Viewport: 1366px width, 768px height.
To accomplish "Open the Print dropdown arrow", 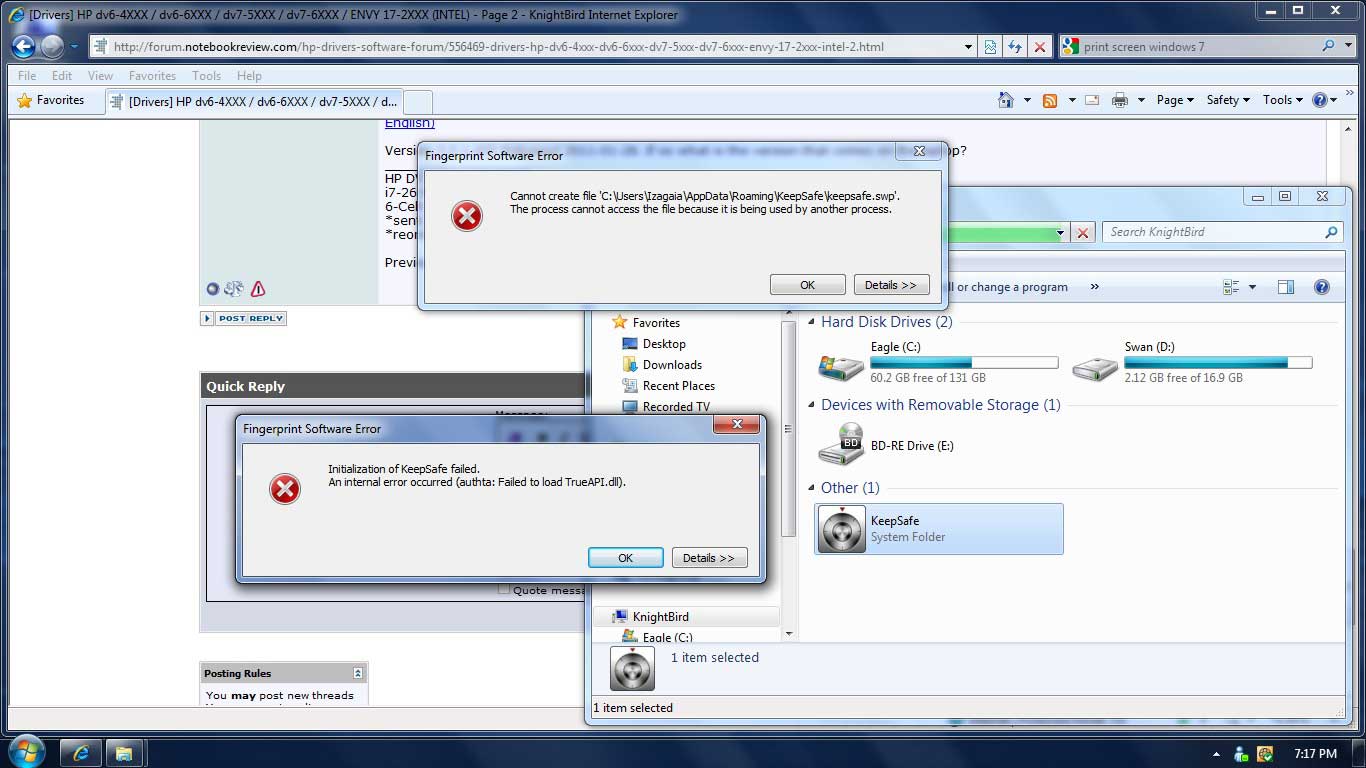I will click(x=1140, y=100).
